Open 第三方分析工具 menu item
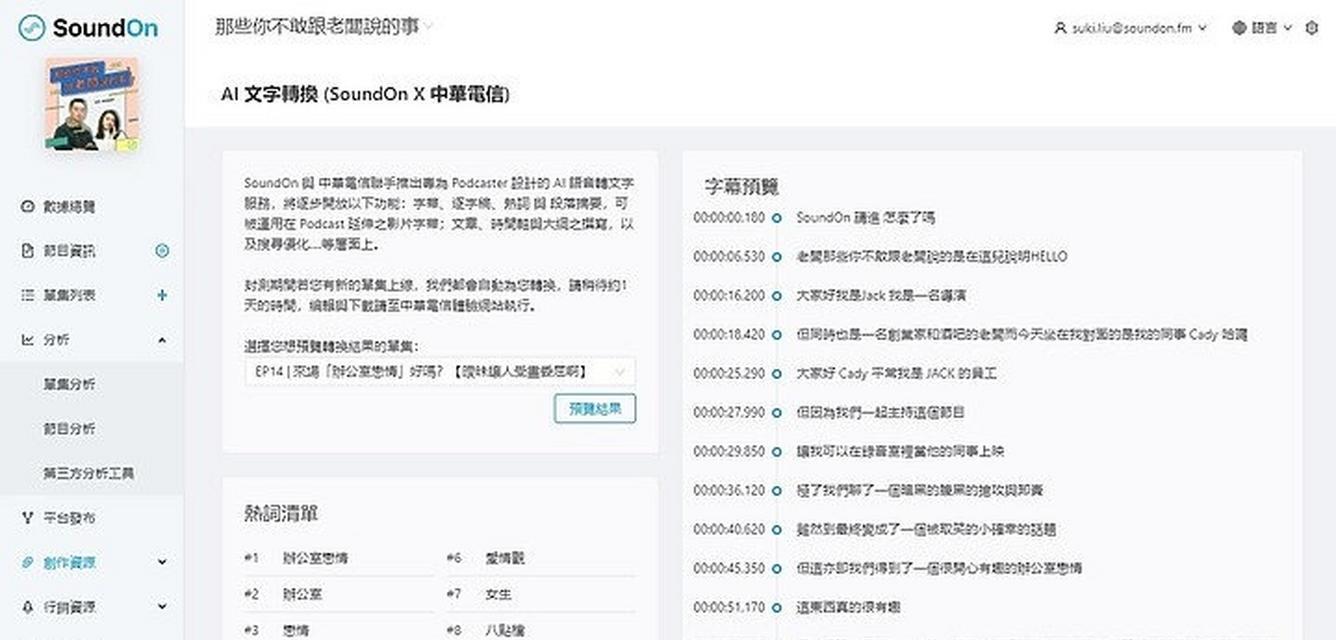 click(88, 473)
